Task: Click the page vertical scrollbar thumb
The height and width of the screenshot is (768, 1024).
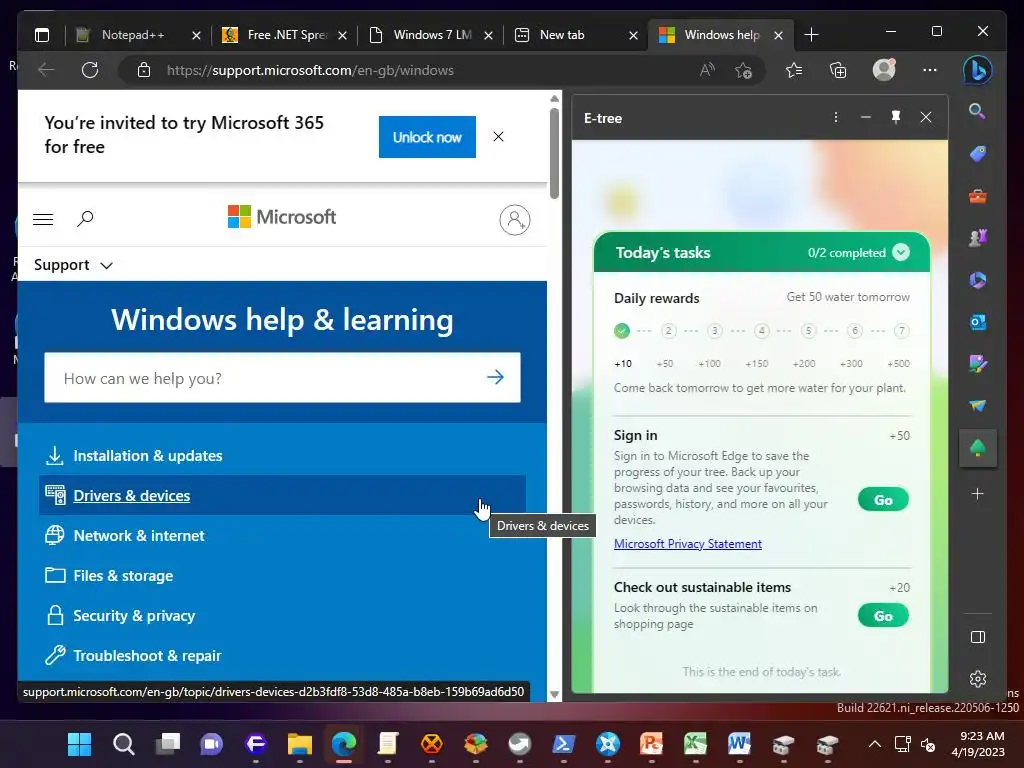Action: [554, 153]
